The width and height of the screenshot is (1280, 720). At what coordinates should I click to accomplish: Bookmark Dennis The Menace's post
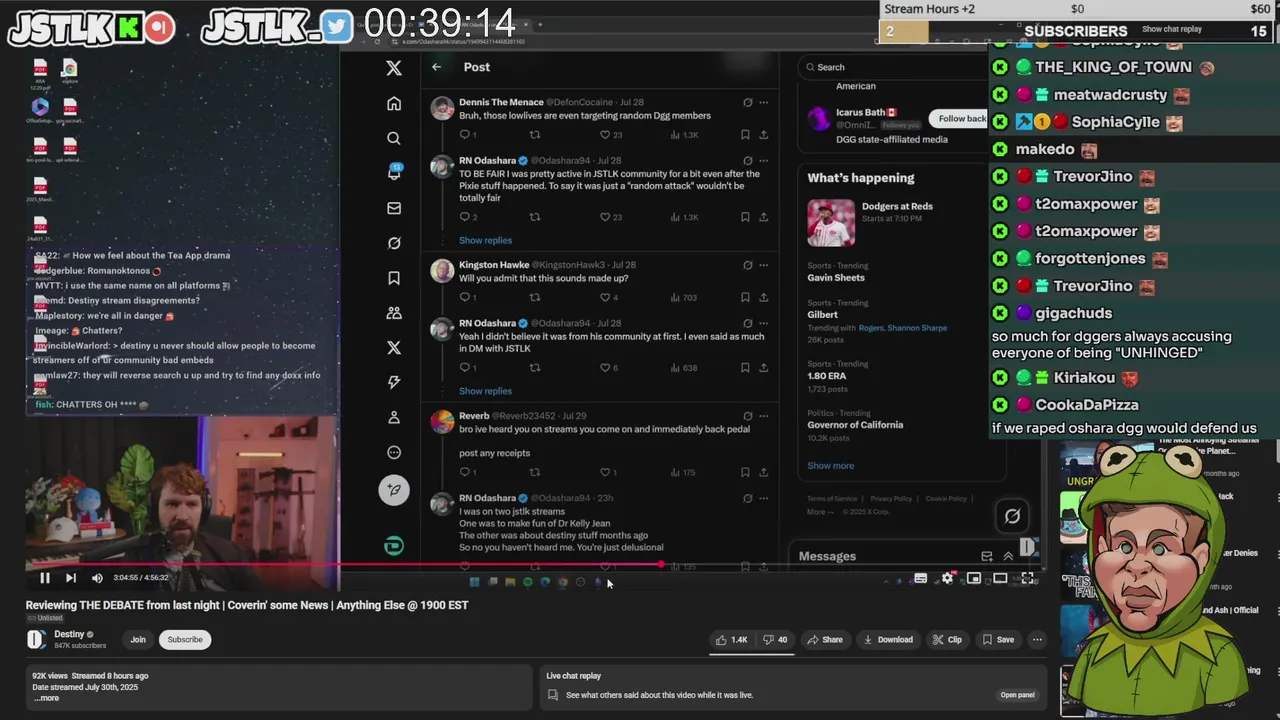[745, 134]
